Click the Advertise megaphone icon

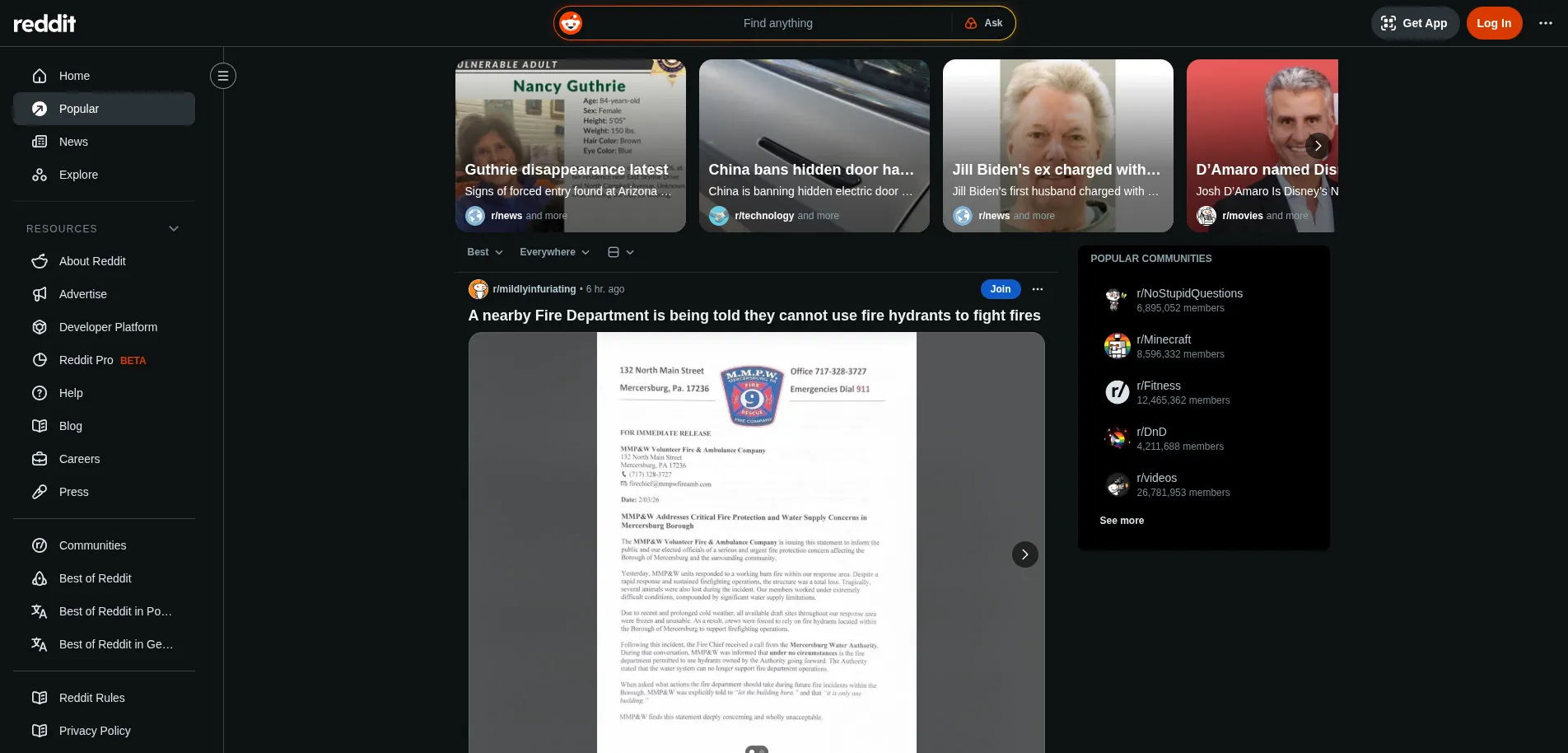pos(39,294)
